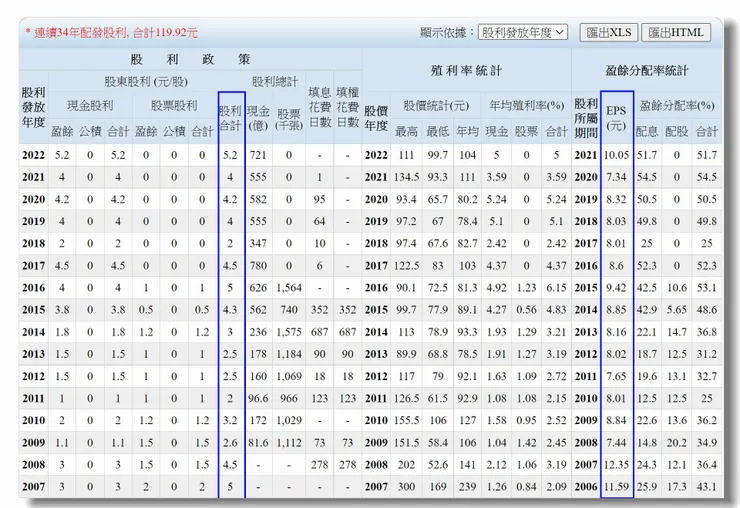The width and height of the screenshot is (740, 508).
Task: Select cash total cell 721
Action: click(x=258, y=155)
